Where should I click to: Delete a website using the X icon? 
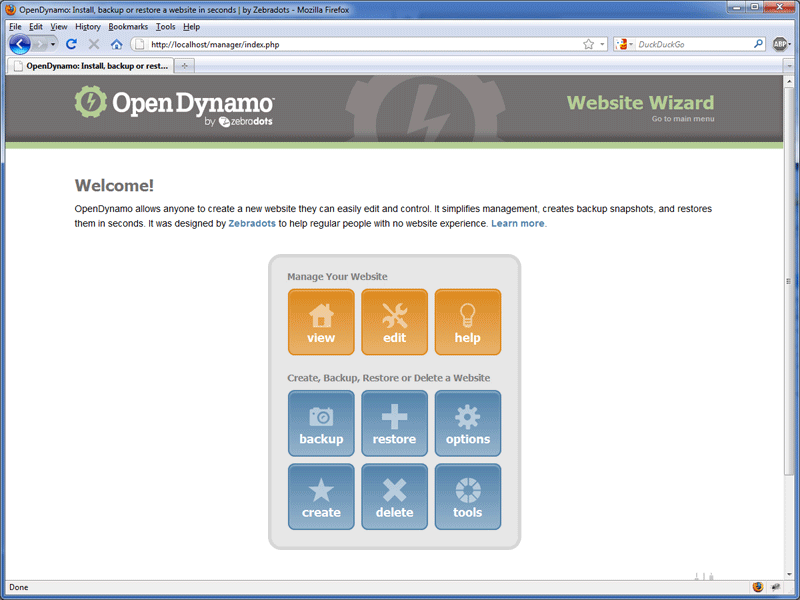394,496
